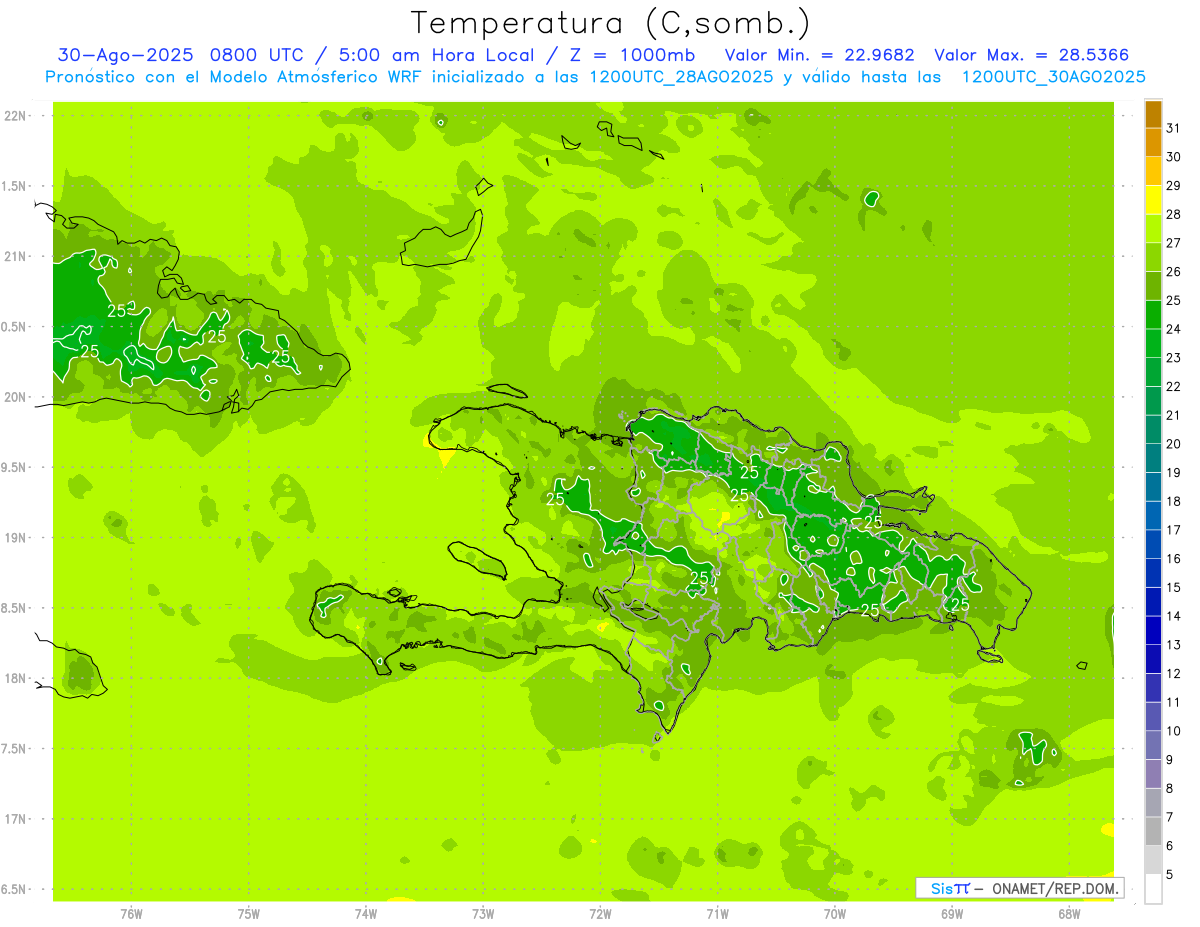The height and width of the screenshot is (927, 1200).
Task: Click the 'Valor Min. = 22.9682' value
Action: [818, 55]
